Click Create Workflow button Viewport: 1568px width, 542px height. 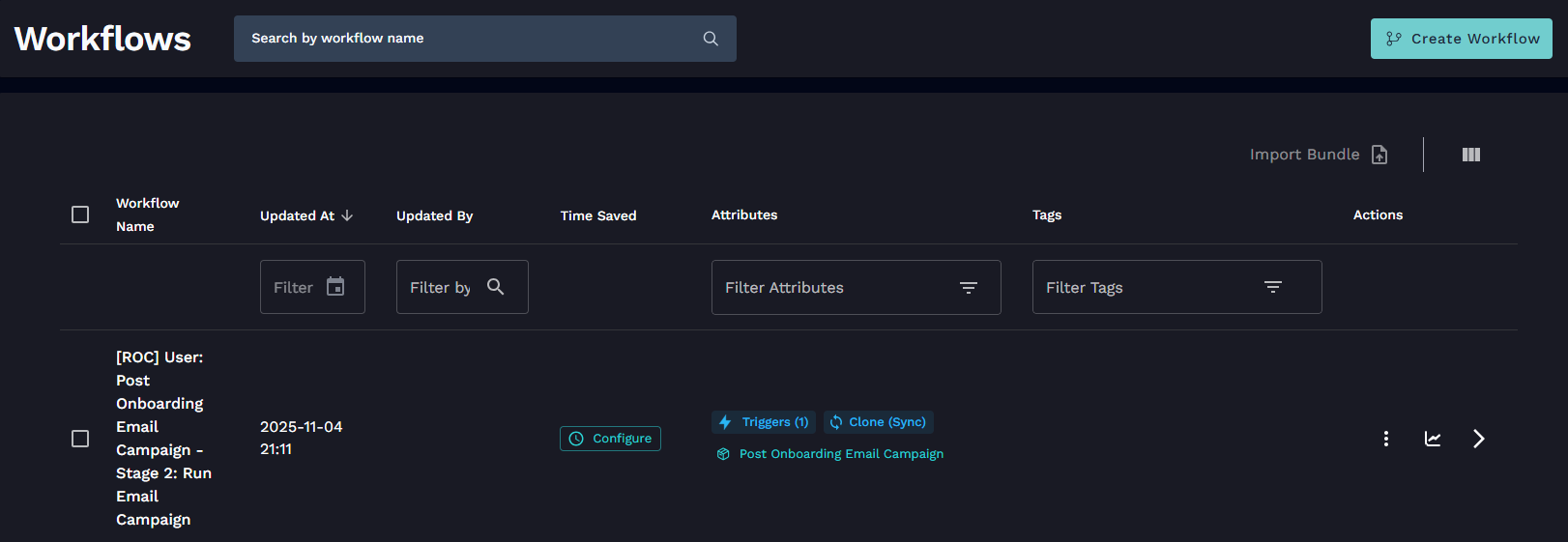pos(1461,39)
